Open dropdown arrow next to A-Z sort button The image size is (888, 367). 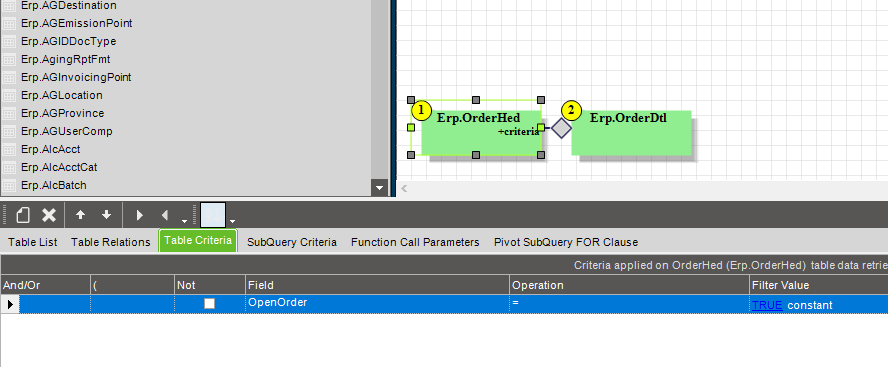232,221
